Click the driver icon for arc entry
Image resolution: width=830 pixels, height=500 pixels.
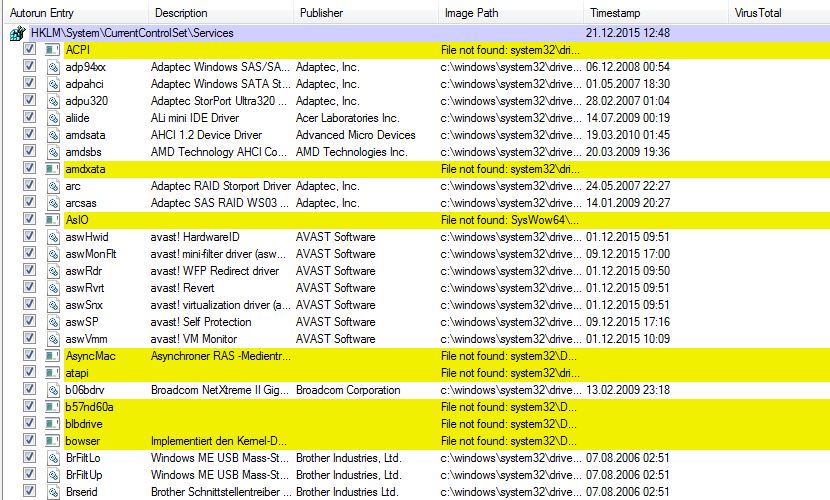(x=52, y=186)
